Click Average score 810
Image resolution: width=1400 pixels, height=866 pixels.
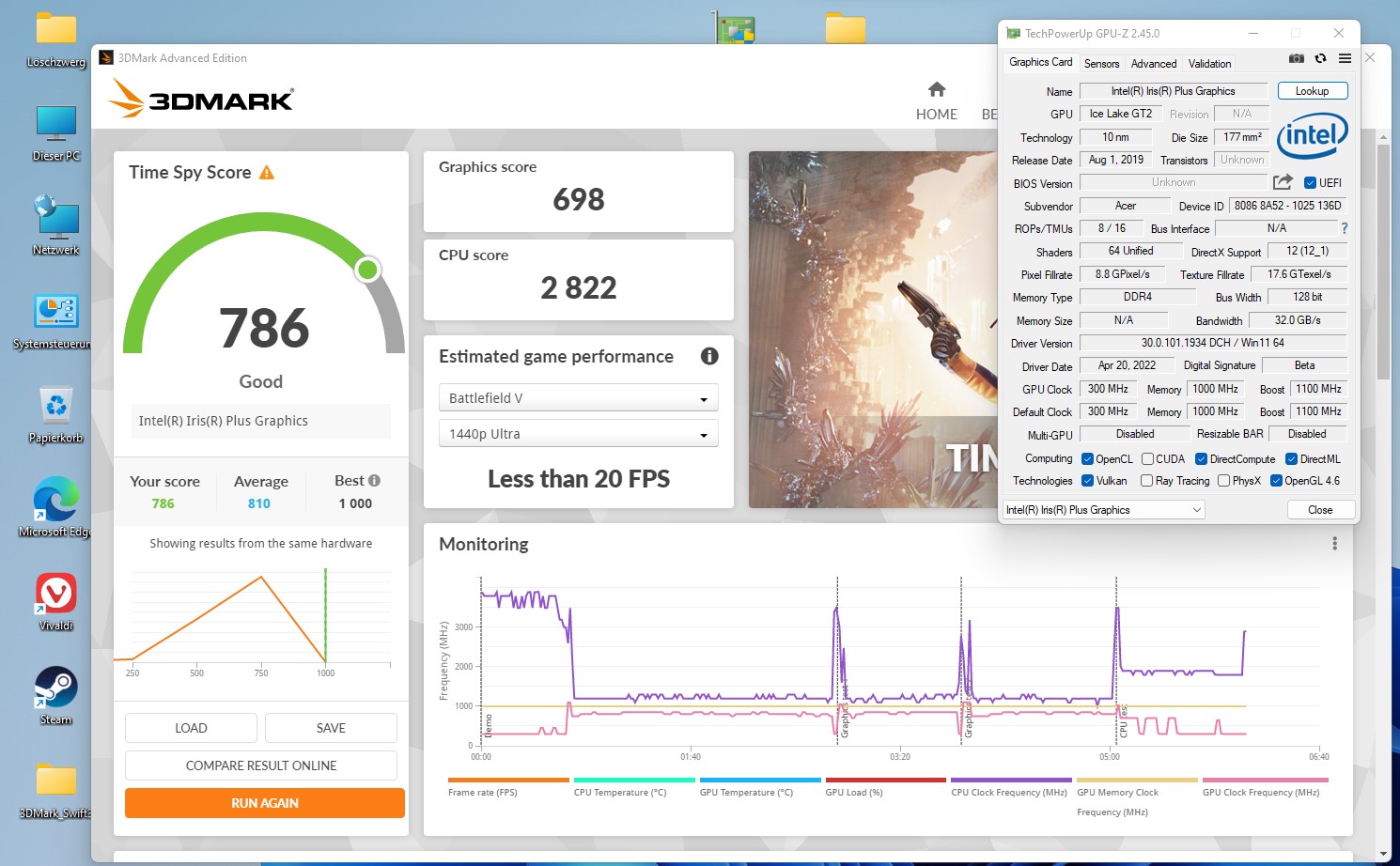point(259,503)
